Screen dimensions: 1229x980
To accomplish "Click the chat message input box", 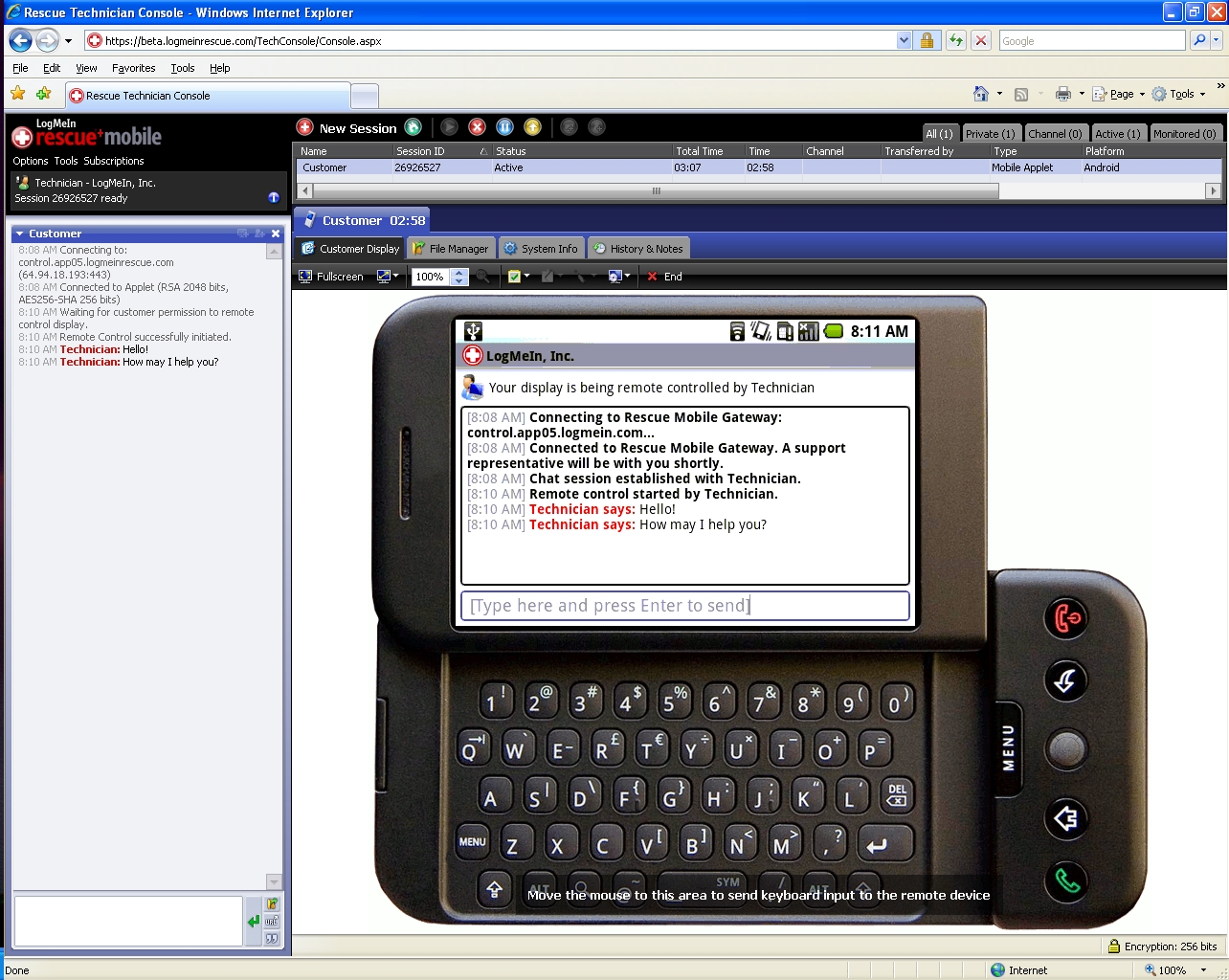I will [129, 921].
